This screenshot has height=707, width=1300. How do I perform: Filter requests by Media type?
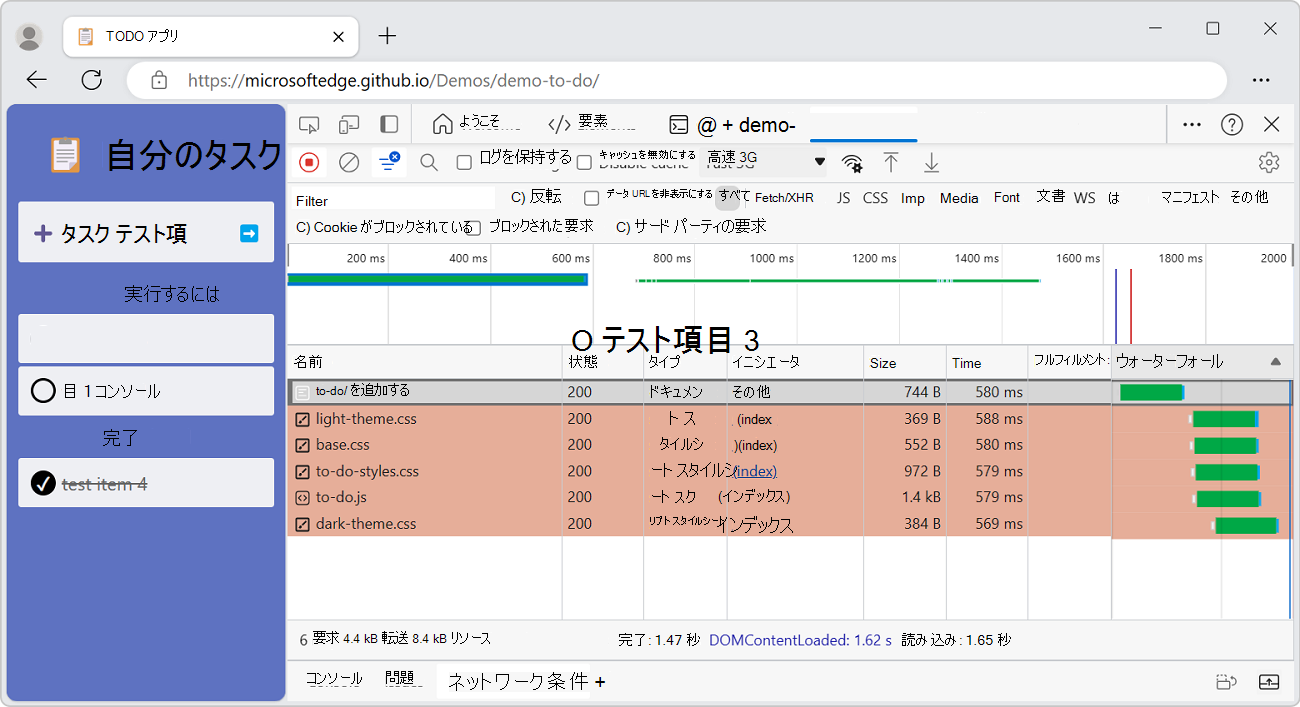point(959,198)
